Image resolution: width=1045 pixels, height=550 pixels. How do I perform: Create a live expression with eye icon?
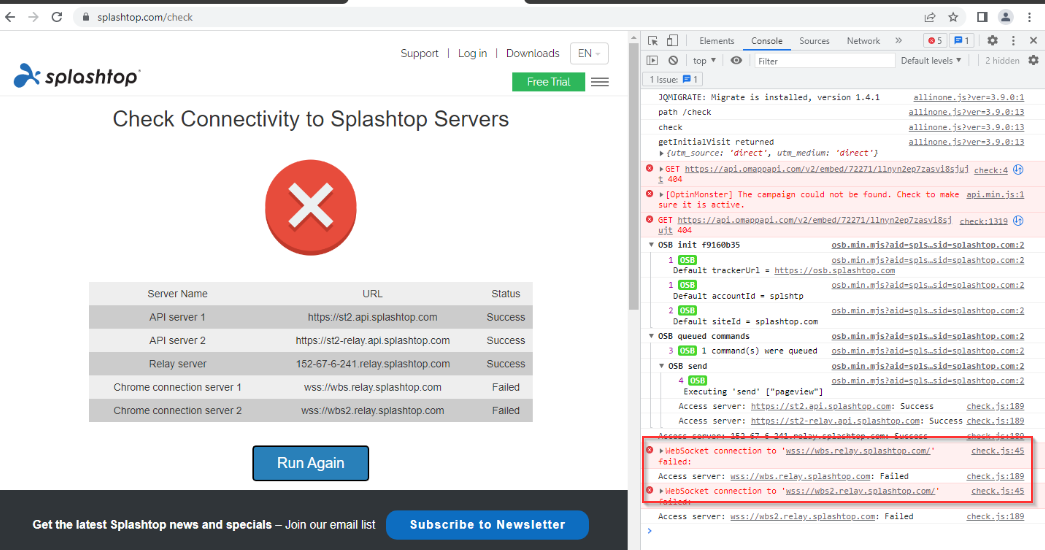coord(736,61)
